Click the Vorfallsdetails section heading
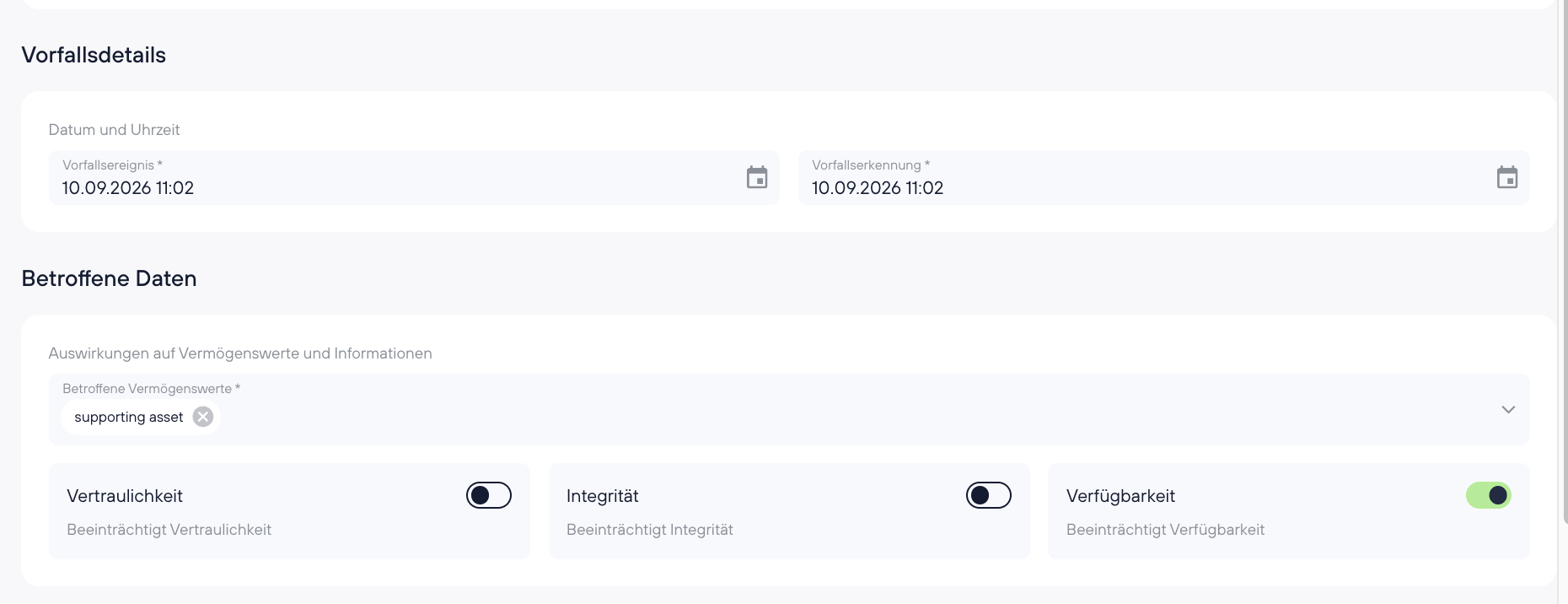The image size is (1568, 604). 94,55
